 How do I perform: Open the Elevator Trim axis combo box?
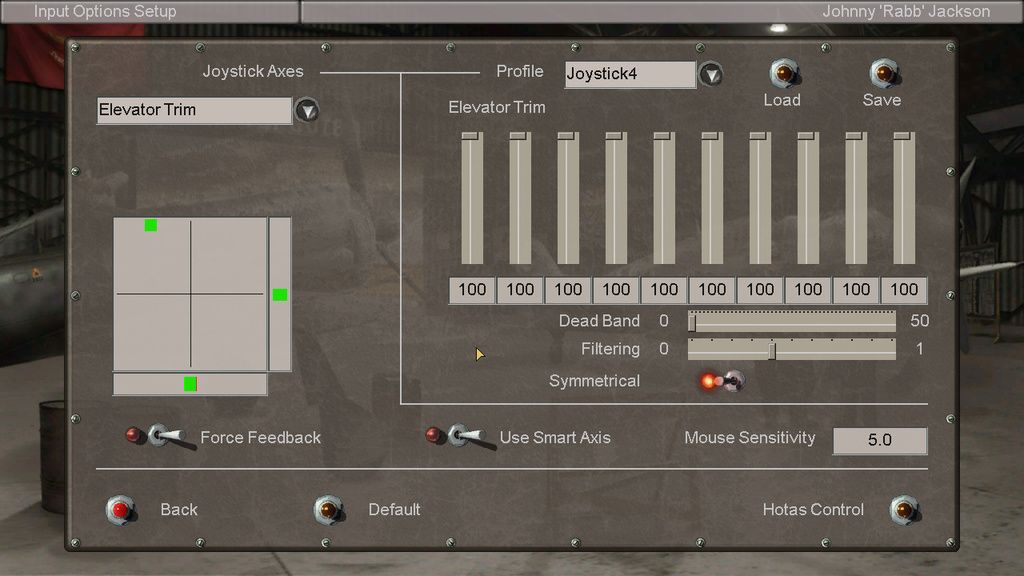194,110
